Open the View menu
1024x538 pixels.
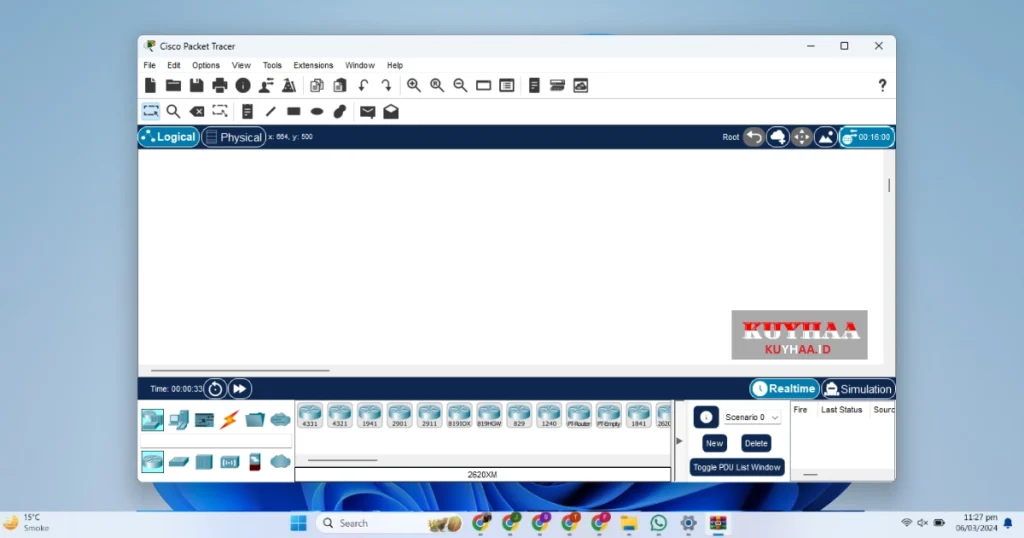click(241, 65)
